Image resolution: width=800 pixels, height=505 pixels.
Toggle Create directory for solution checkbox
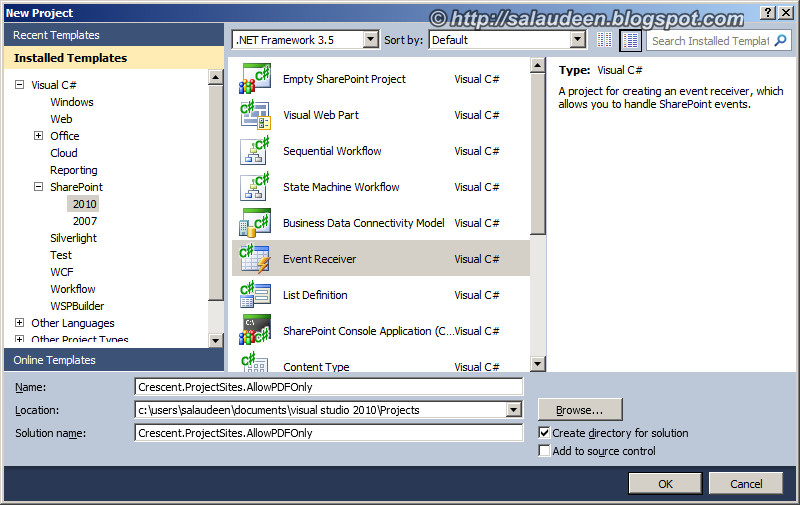pos(544,433)
